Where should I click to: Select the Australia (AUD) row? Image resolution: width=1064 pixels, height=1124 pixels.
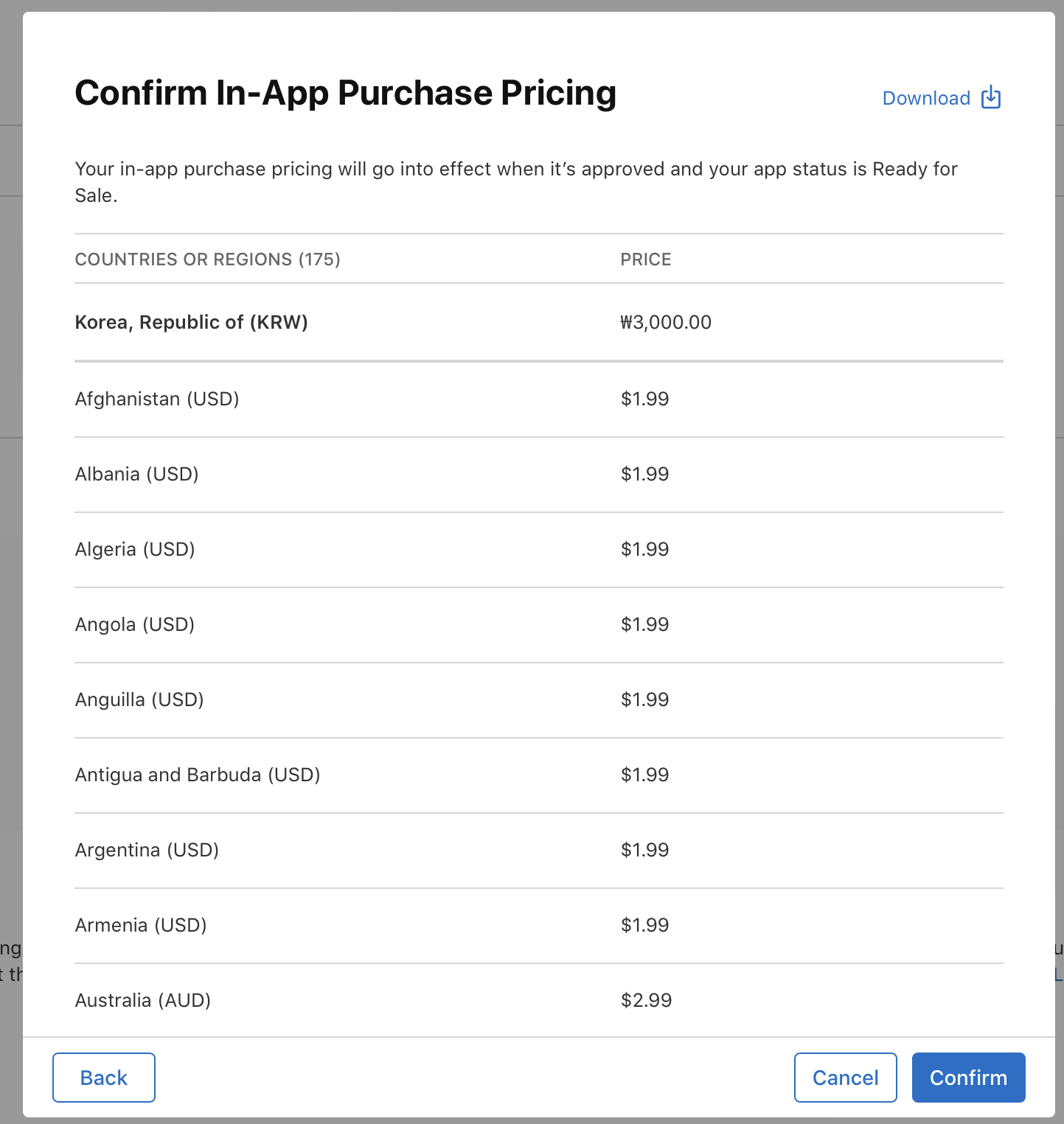pos(143,1000)
